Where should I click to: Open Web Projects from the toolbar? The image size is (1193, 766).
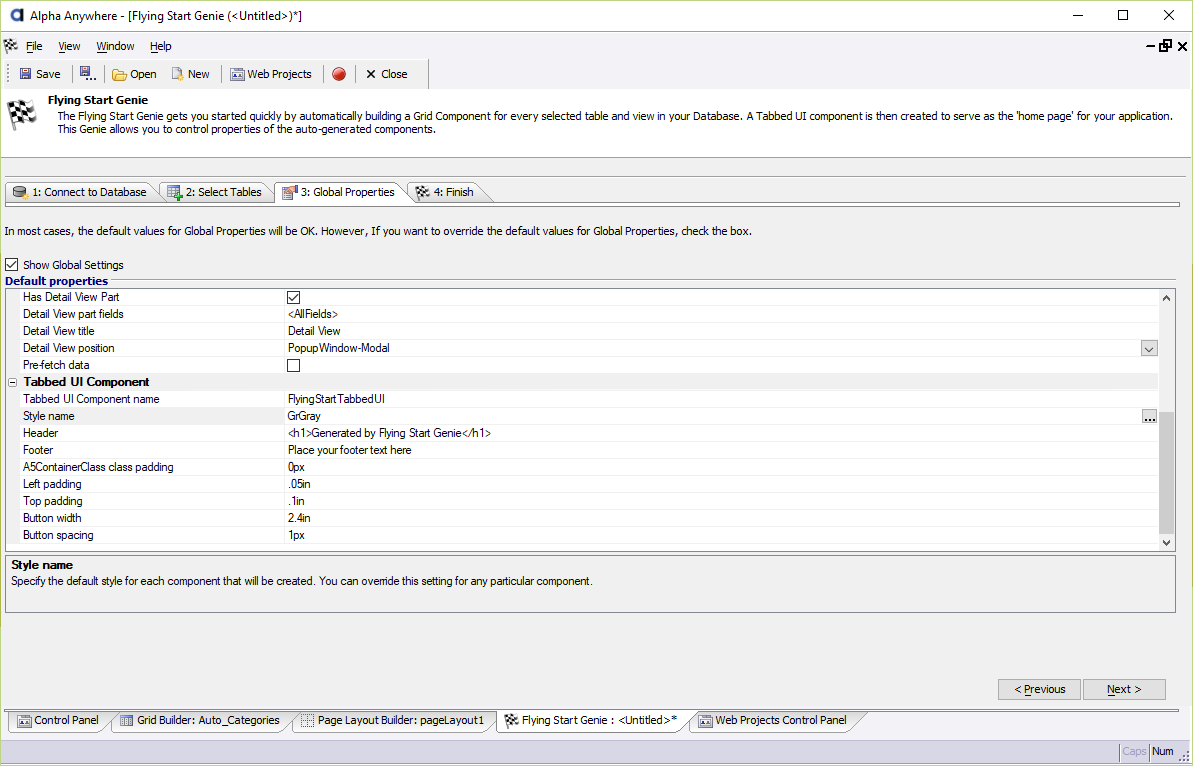coord(271,74)
